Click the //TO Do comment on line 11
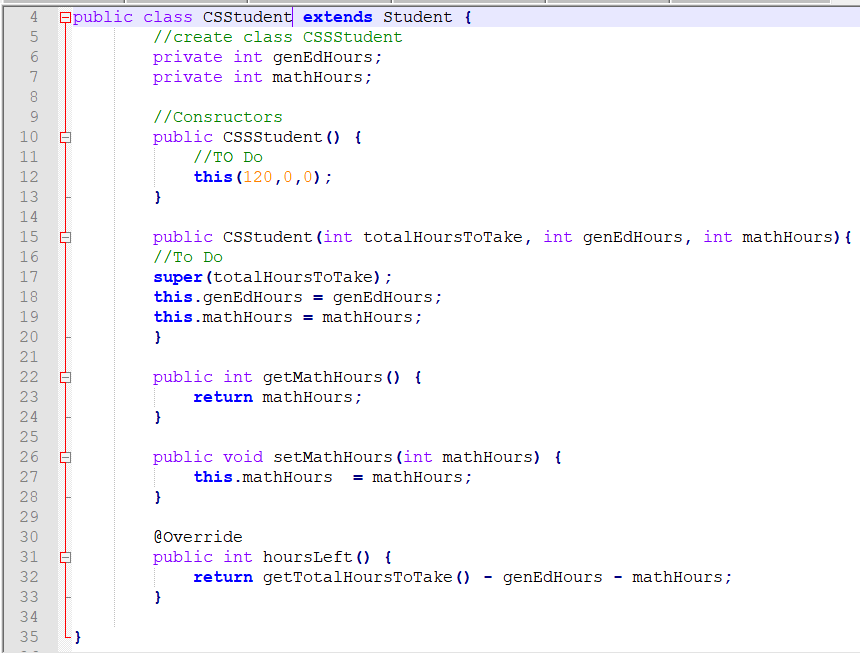This screenshot has width=860, height=653. [227, 157]
